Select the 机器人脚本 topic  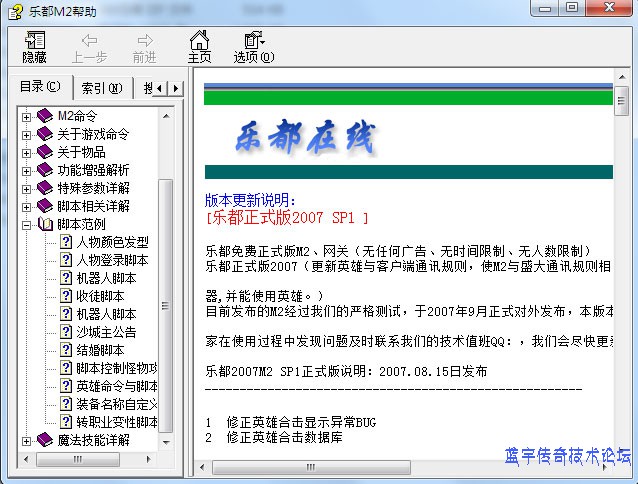point(105,278)
